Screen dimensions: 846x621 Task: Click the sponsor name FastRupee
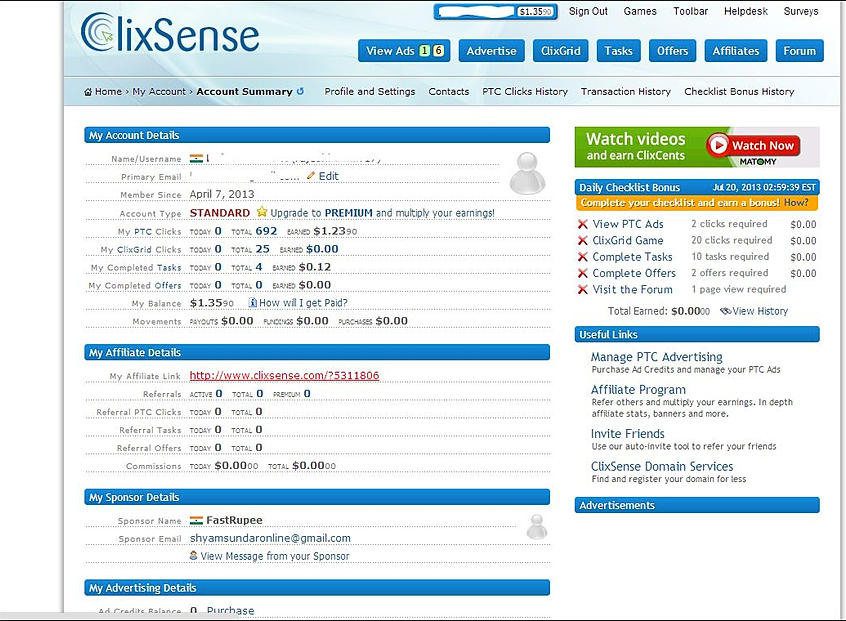[234, 520]
